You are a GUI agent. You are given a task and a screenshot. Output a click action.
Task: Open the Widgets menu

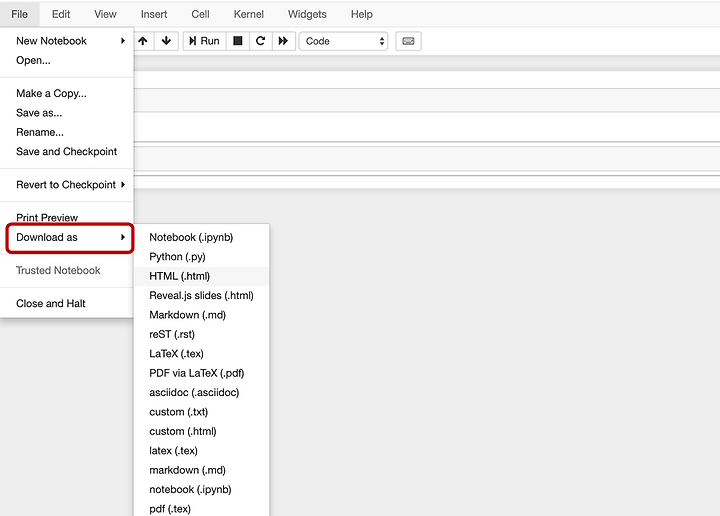(x=307, y=14)
